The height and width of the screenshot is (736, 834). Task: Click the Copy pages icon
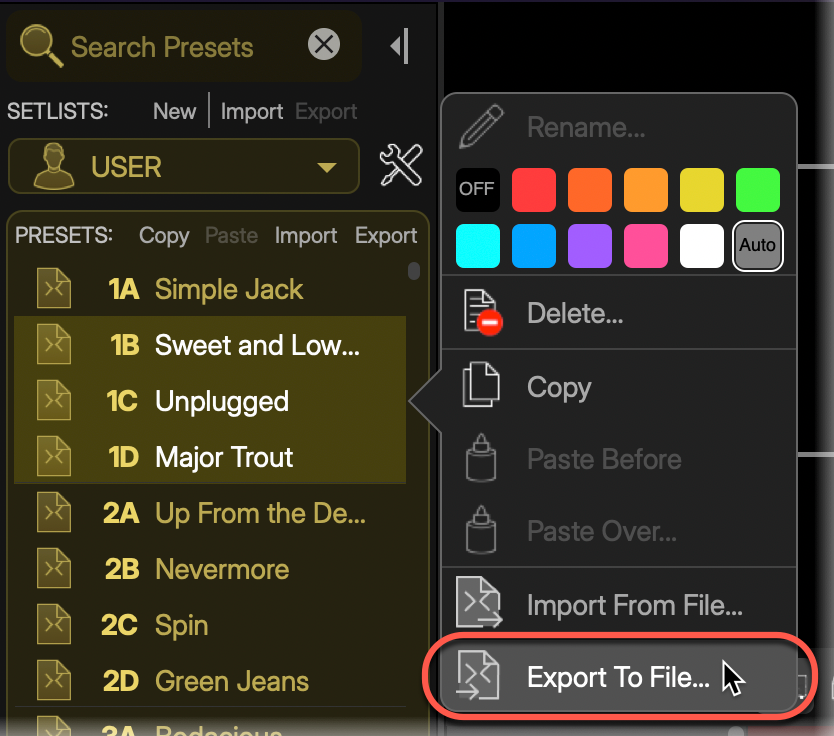coord(480,388)
